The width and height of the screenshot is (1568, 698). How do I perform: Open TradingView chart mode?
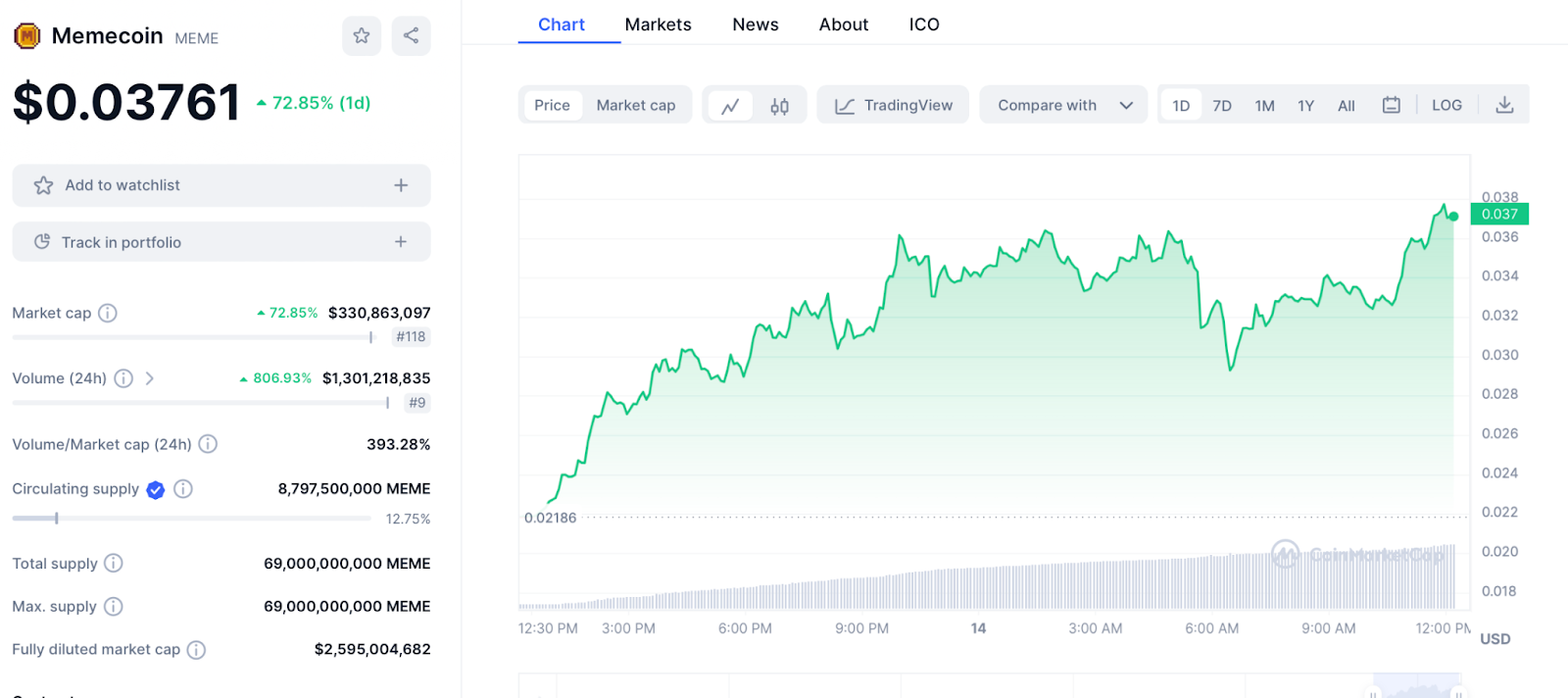(893, 105)
